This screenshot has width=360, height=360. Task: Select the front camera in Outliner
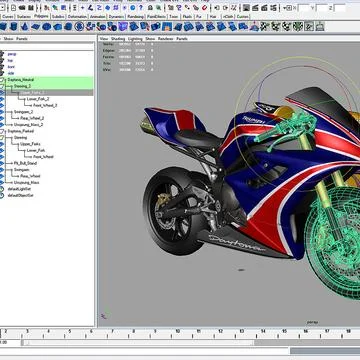point(11,67)
